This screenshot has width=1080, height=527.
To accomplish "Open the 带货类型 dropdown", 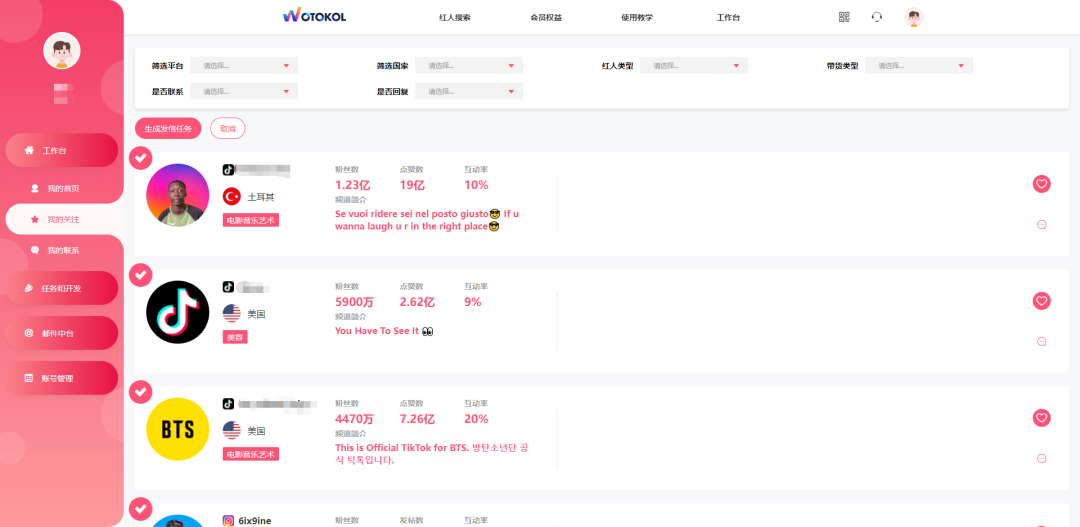I will pos(919,65).
